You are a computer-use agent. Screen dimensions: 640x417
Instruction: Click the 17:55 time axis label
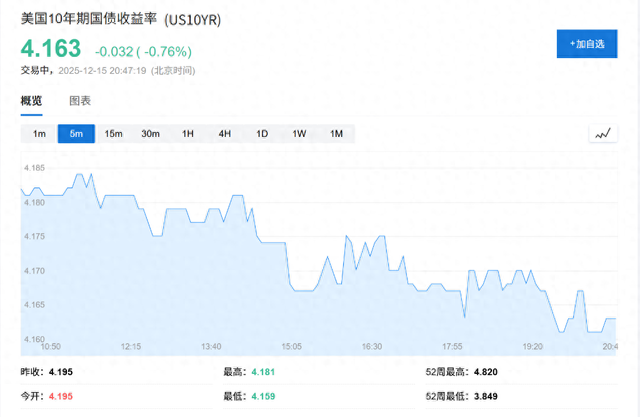pos(452,346)
